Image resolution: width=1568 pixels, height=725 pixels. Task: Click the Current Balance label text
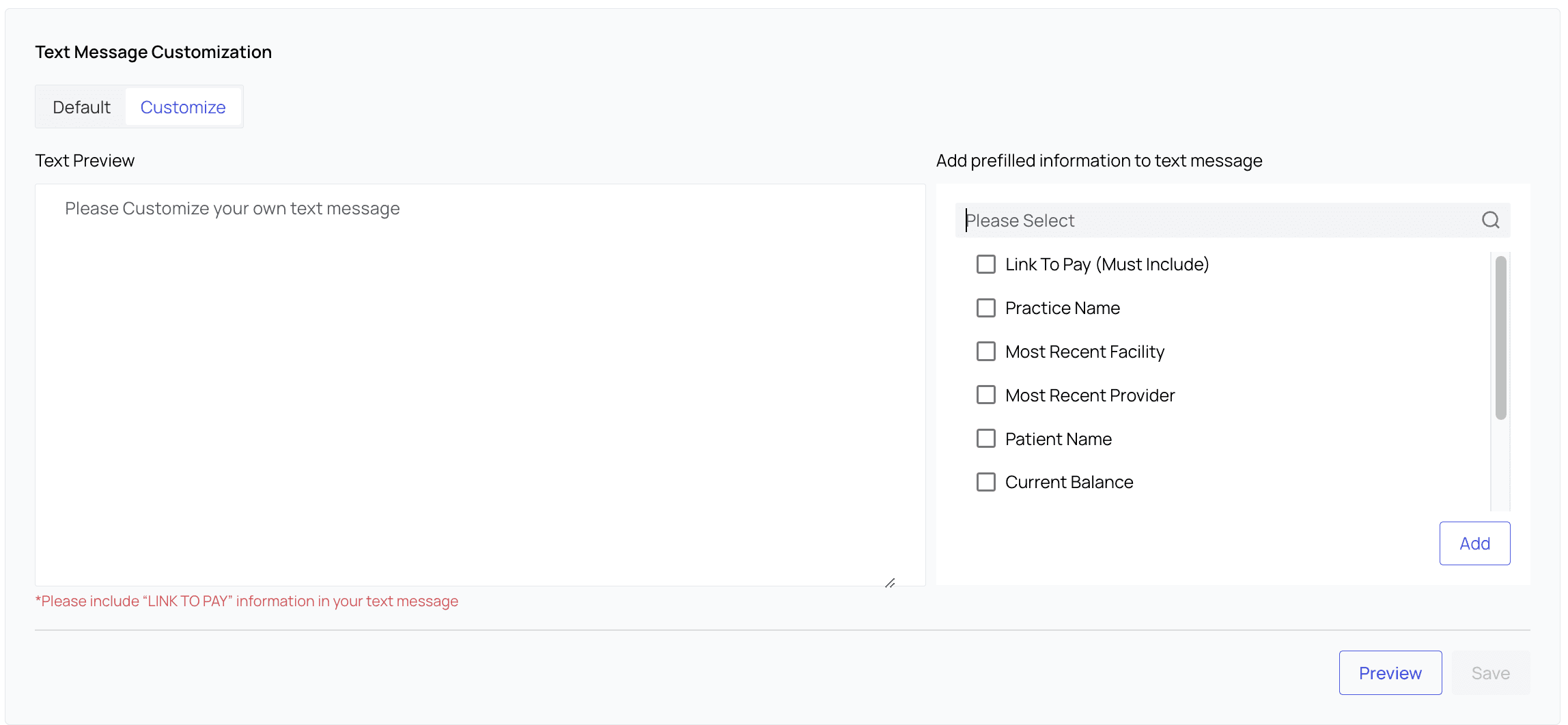pos(1069,482)
